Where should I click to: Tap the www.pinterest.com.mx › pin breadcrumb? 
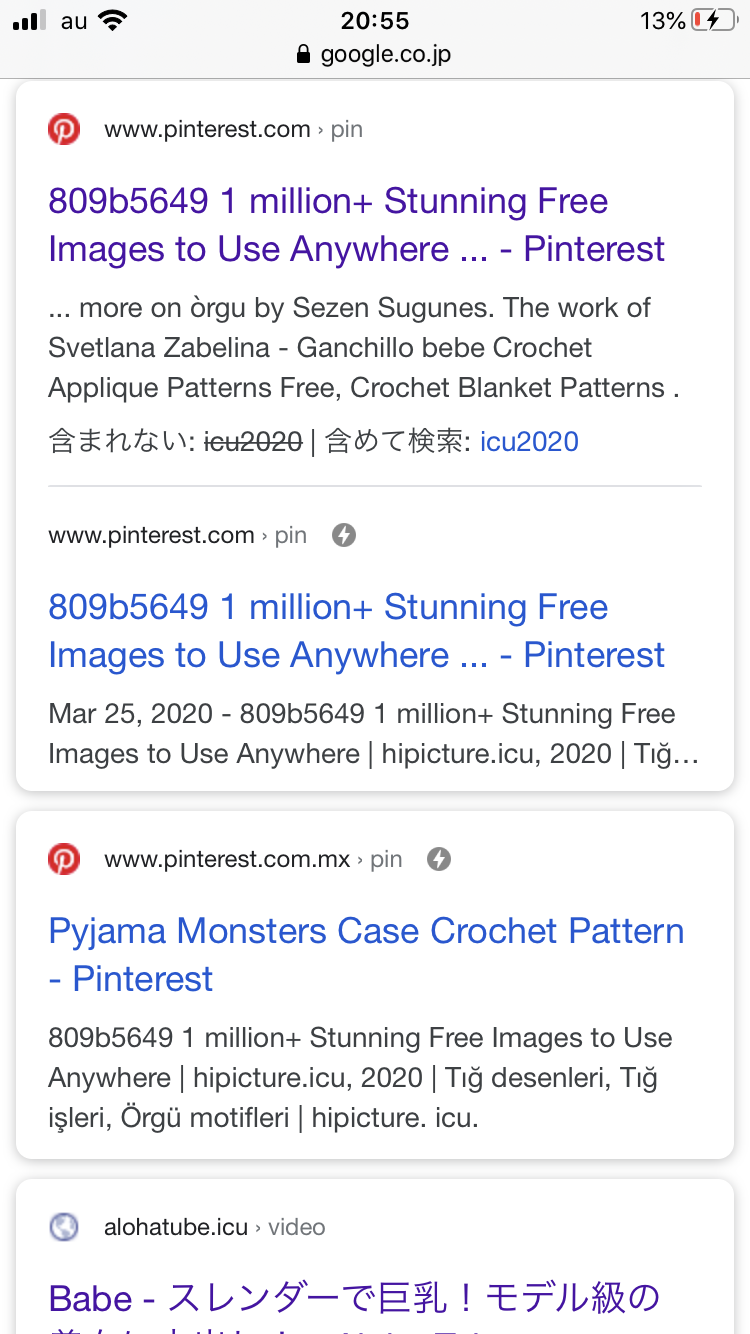pyautogui.click(x=253, y=859)
